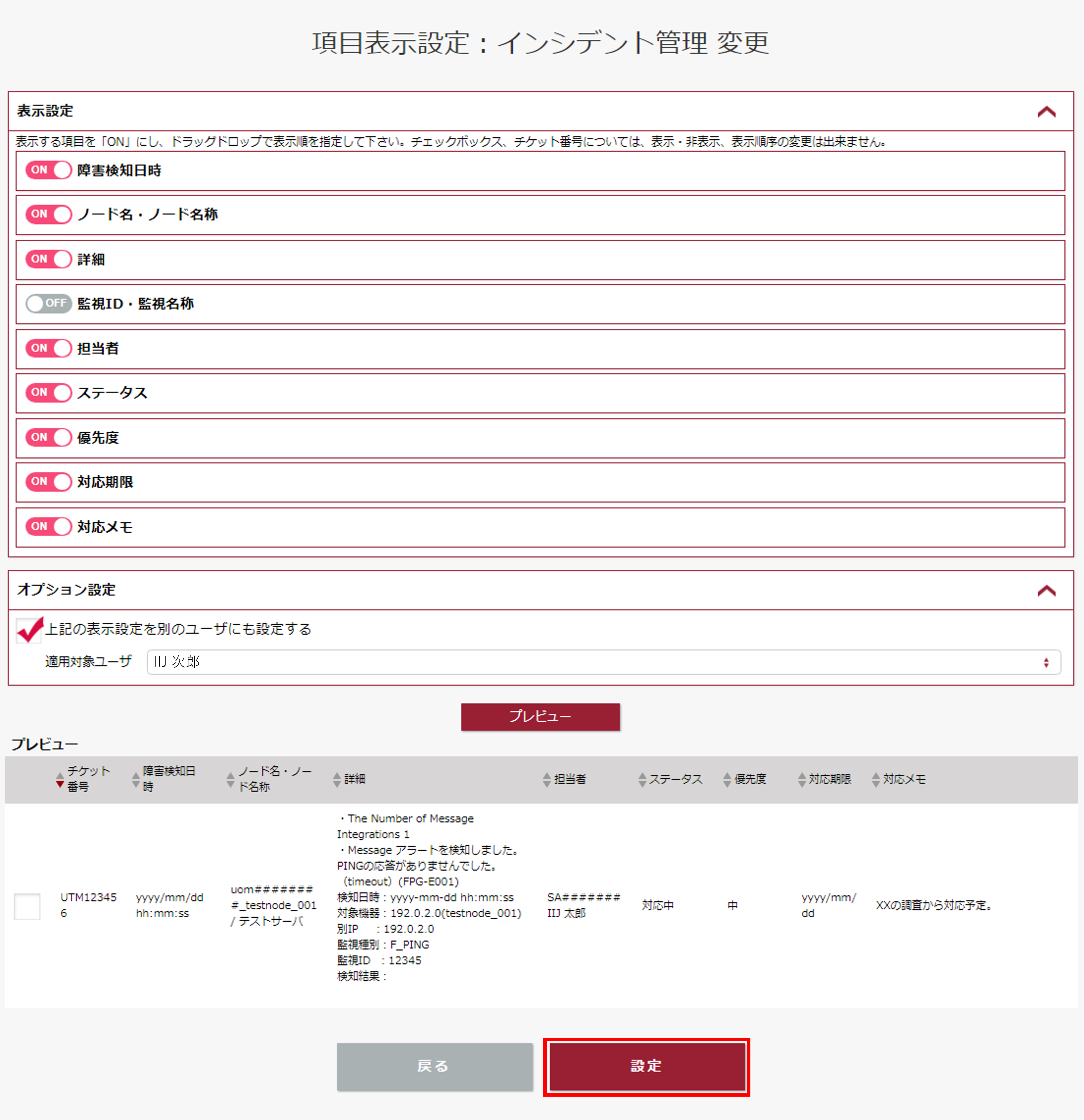Switch off the 詳細 display toggle
This screenshot has width=1084, height=1120.
click(48, 259)
